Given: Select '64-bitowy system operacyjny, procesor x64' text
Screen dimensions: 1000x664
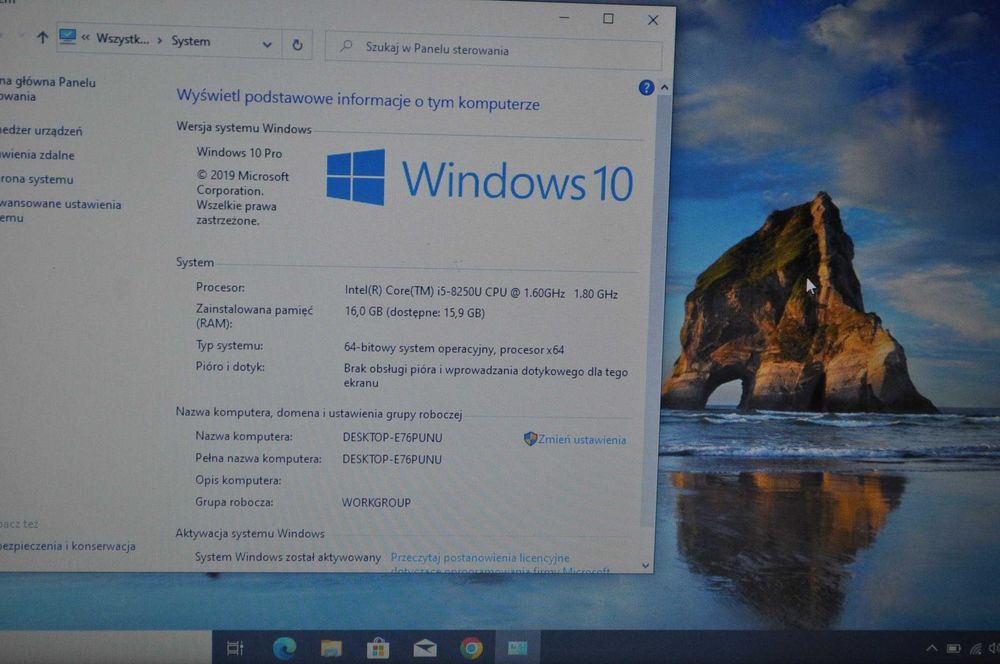Looking at the screenshot, I should 453,349.
